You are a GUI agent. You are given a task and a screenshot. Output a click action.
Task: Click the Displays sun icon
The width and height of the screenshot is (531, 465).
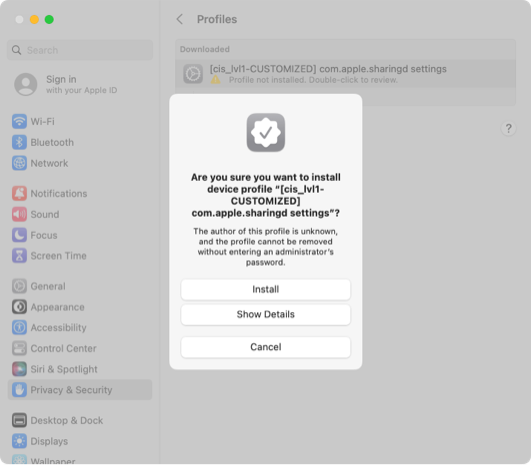point(19,441)
